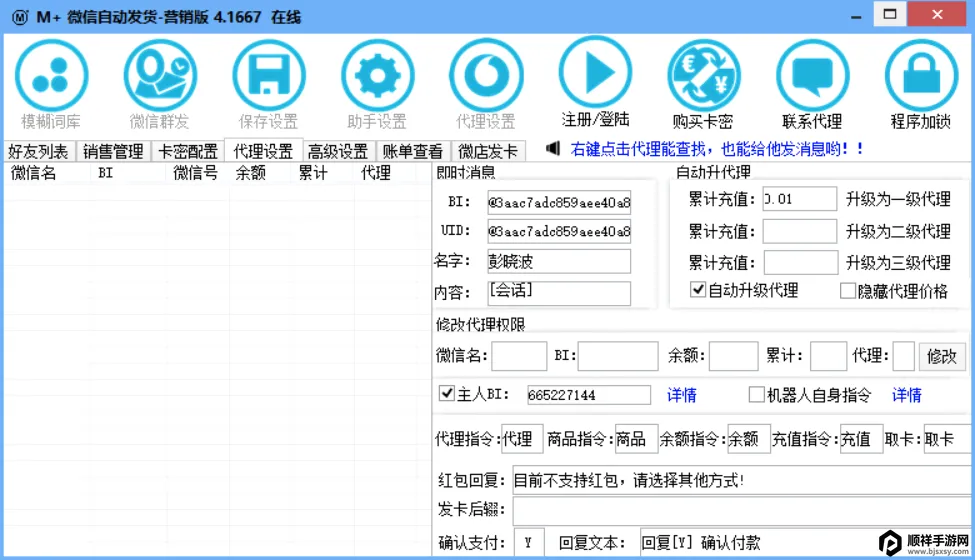The width and height of the screenshot is (975, 560).
Task: Click the 发卡后缀 input field
Action: [x=741, y=511]
